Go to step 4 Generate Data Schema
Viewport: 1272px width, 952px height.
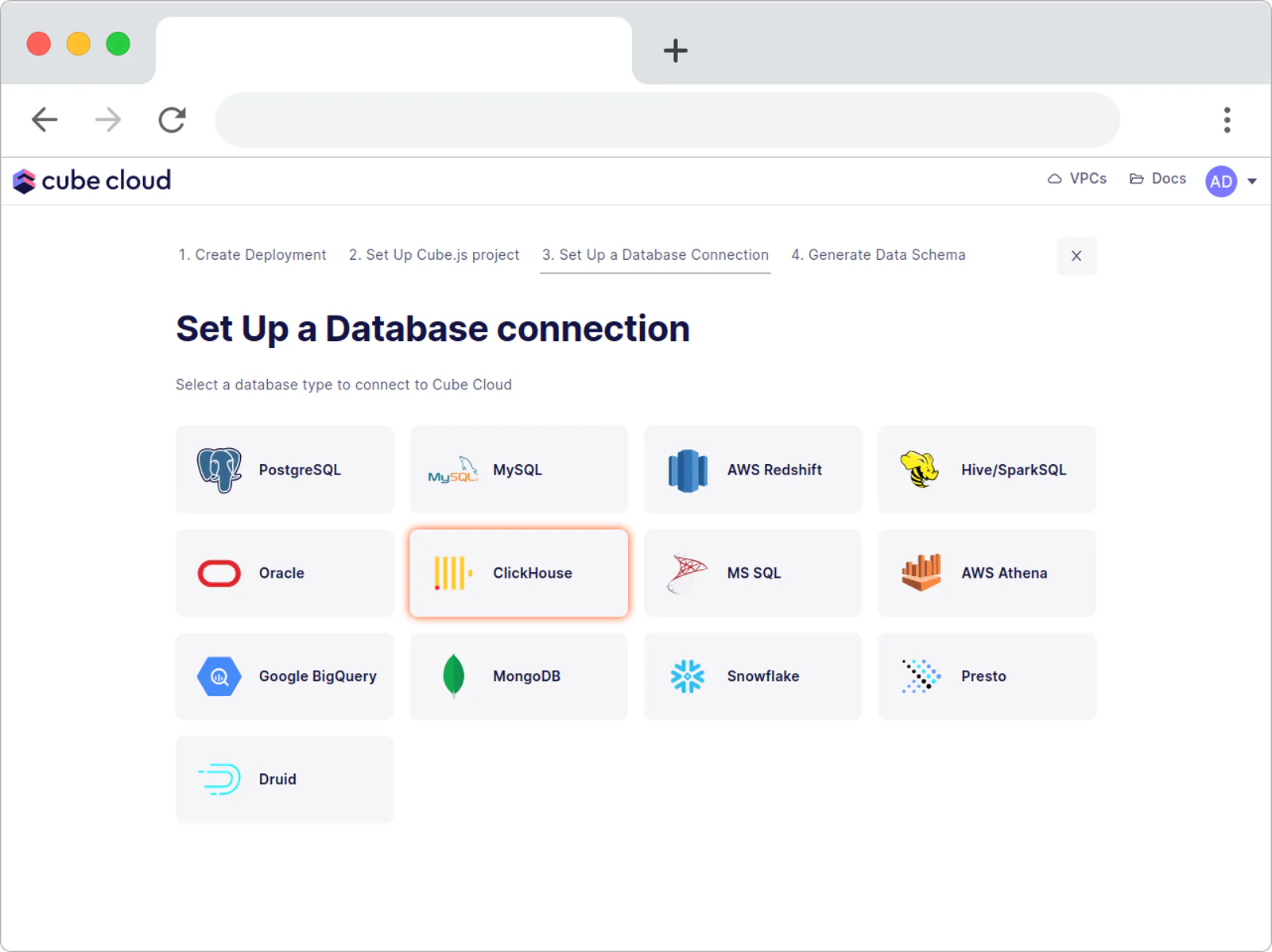(878, 255)
